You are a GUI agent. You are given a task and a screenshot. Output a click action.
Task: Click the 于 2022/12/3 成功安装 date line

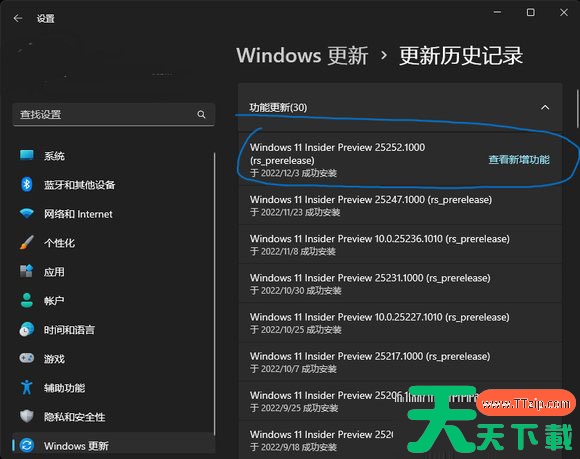pyautogui.click(x=293, y=173)
